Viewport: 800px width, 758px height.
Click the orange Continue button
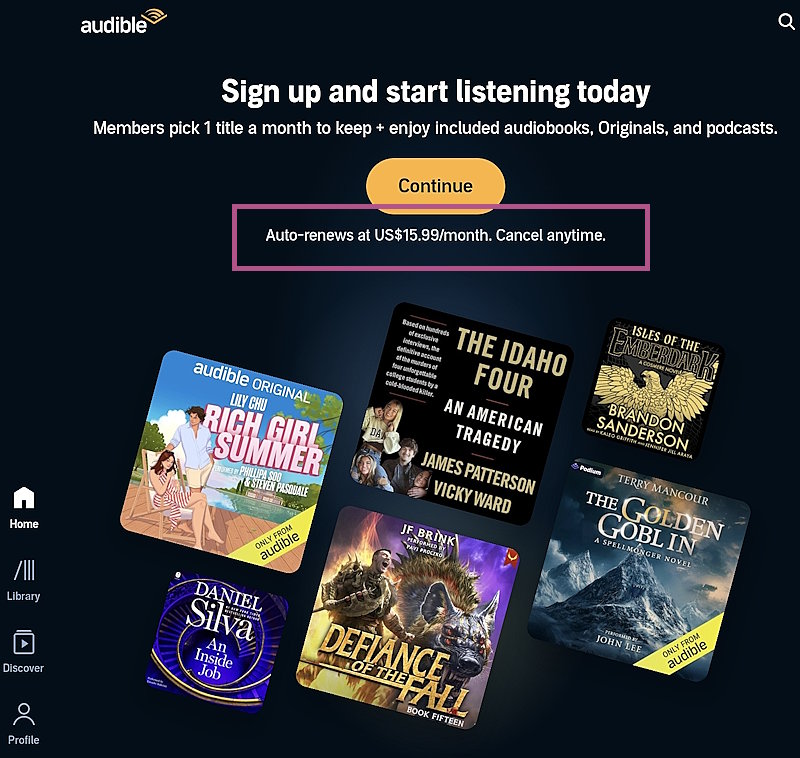[x=435, y=186]
